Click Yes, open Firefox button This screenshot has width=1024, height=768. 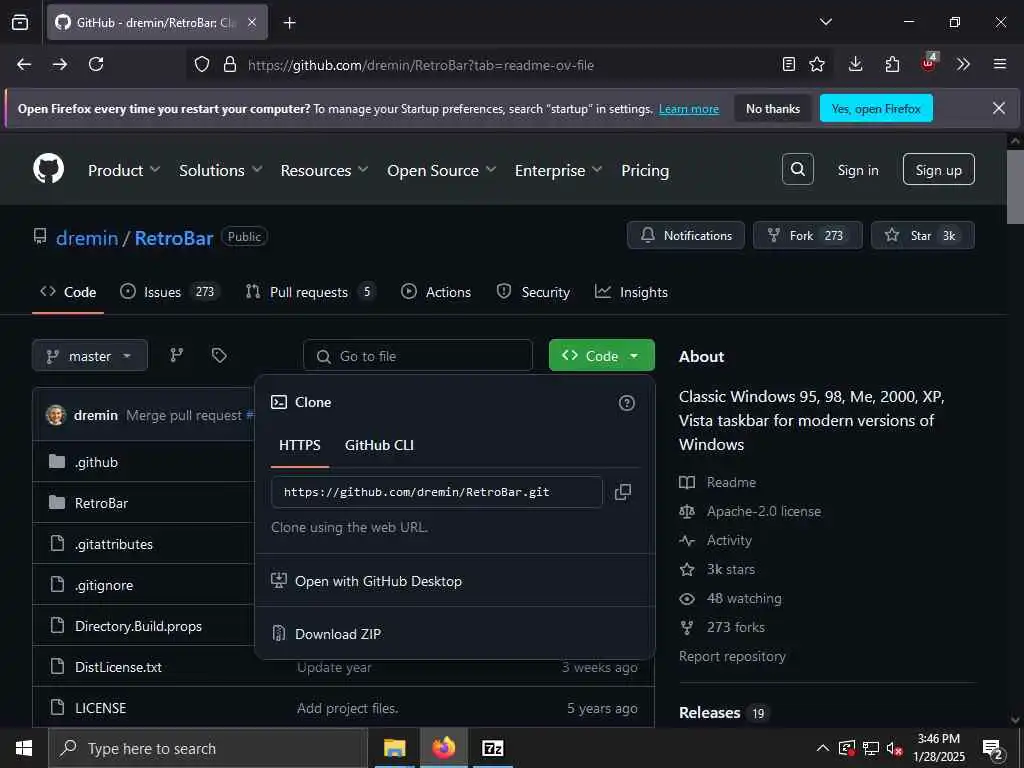click(x=876, y=108)
